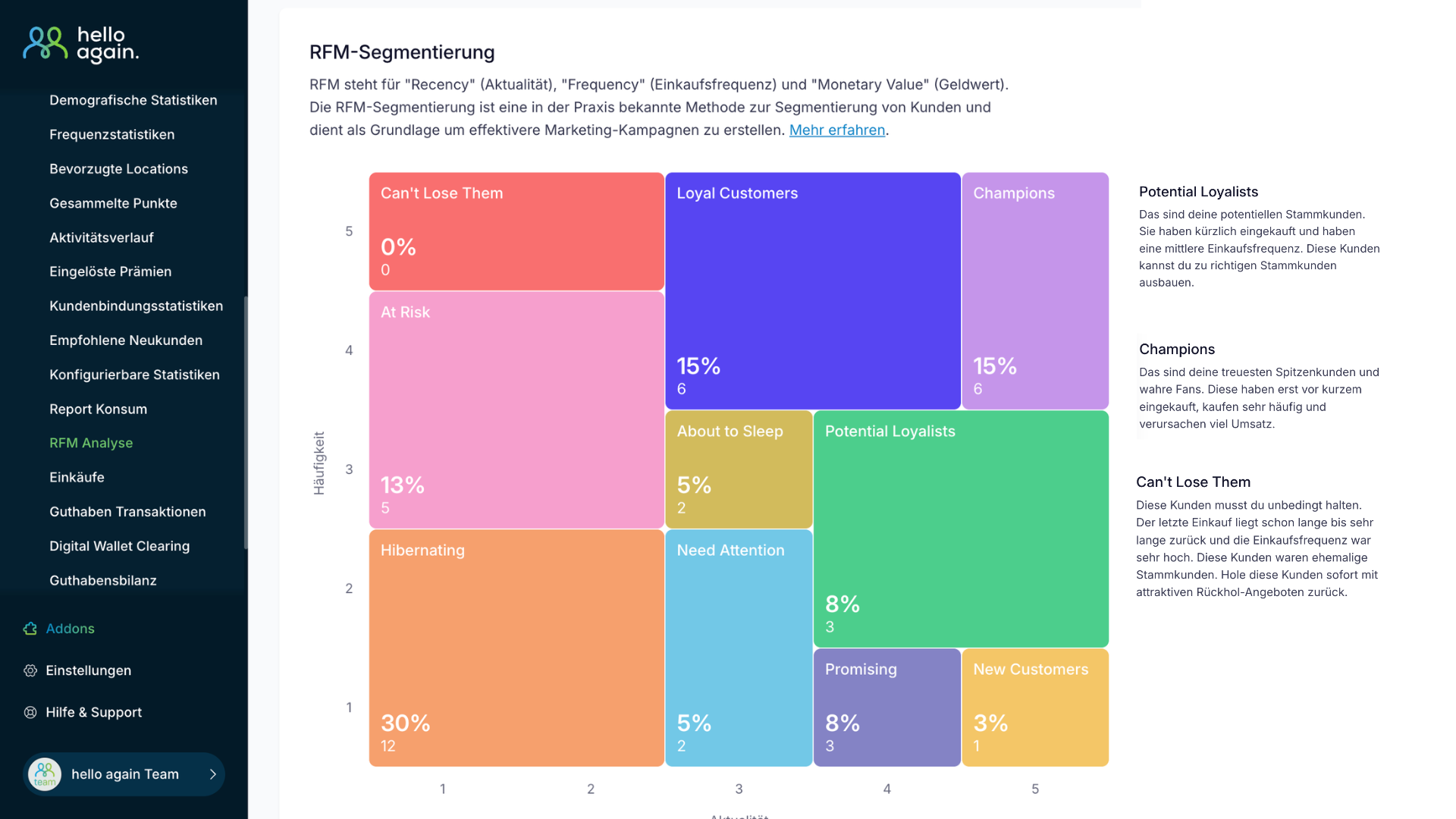Click the hello again logo
Image resolution: width=1456 pixels, height=819 pixels.
[x=81, y=44]
